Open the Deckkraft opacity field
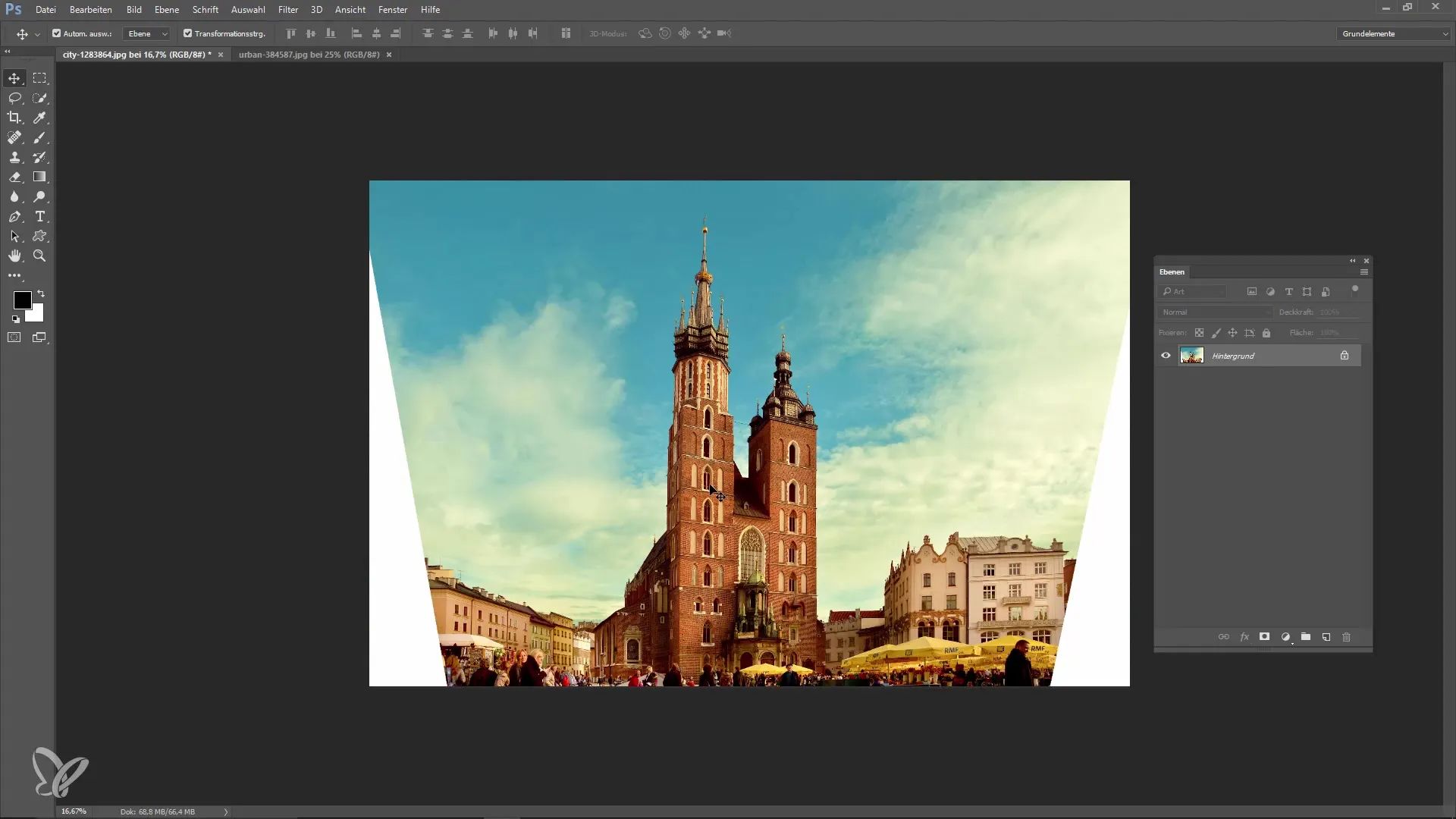The height and width of the screenshot is (819, 1456). tap(1338, 312)
